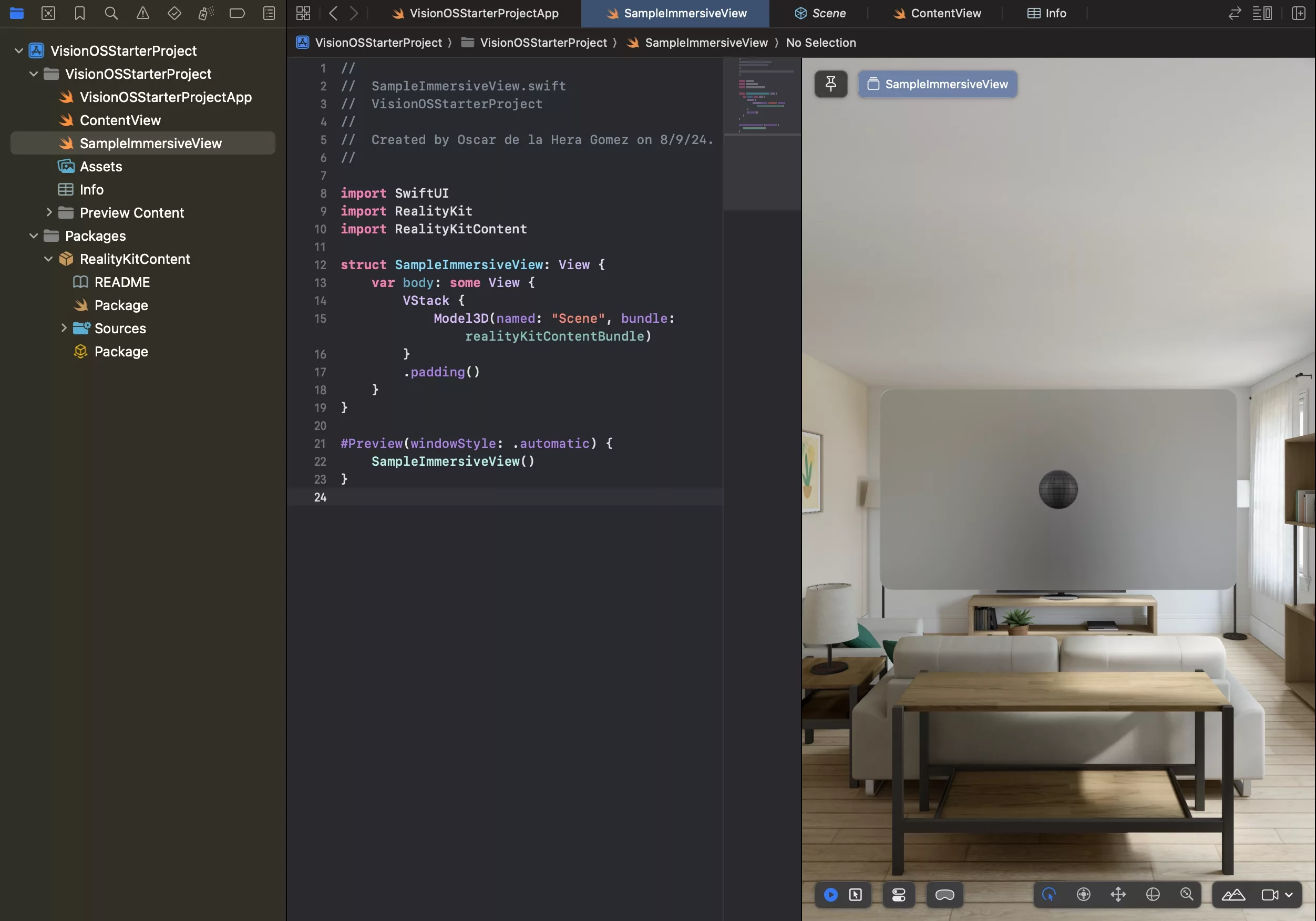
Task: Select SampleImmersiveView in file navigator
Action: [143, 143]
